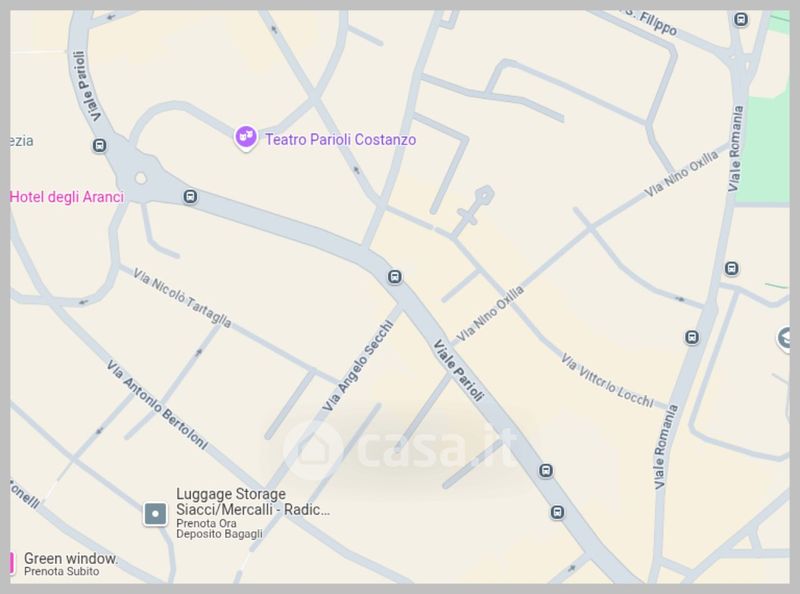Select bus stop icon just east of roundabout
Image resolution: width=800 pixels, height=594 pixels.
point(190,196)
